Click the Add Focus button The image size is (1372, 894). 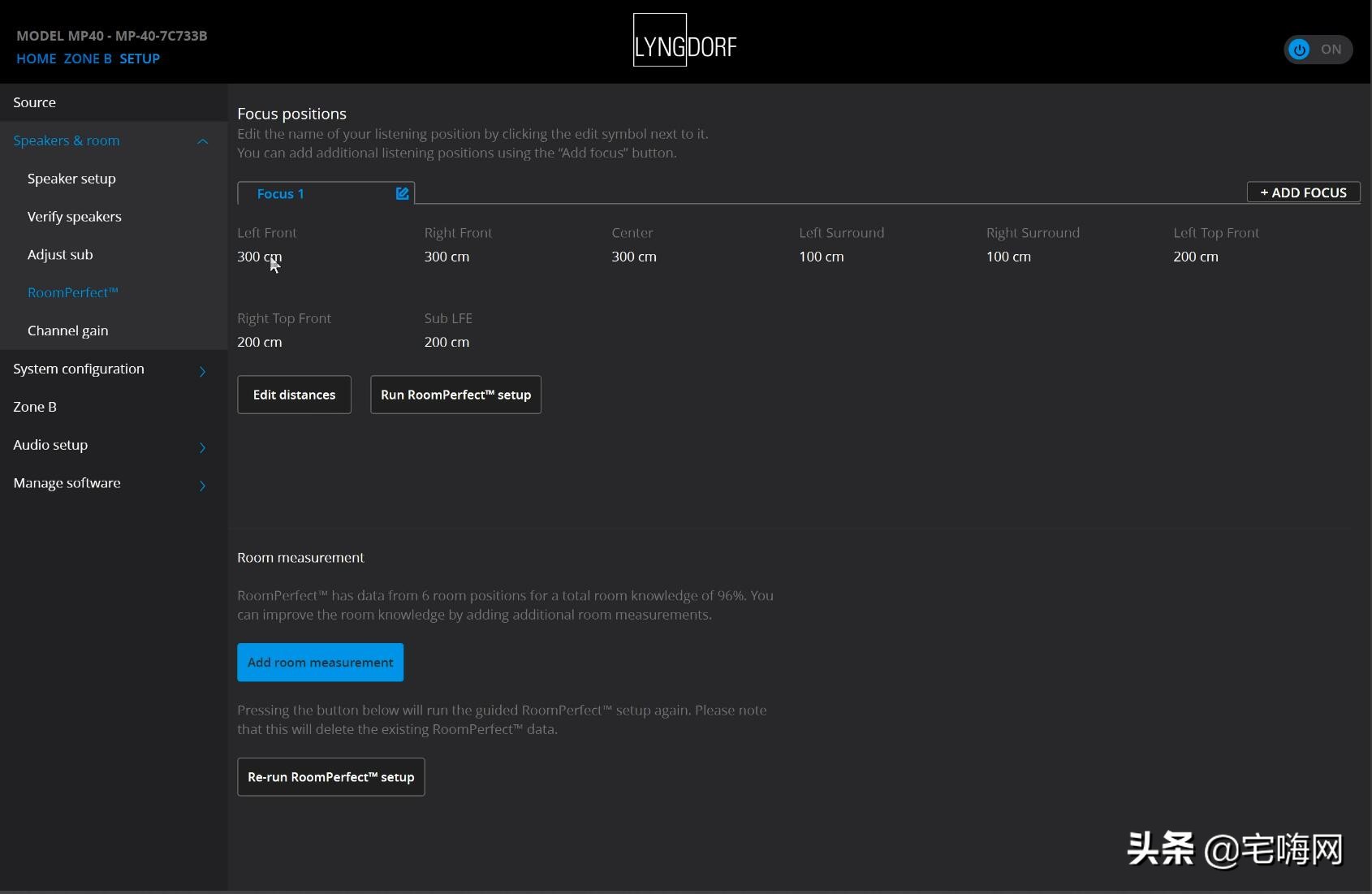tap(1302, 192)
